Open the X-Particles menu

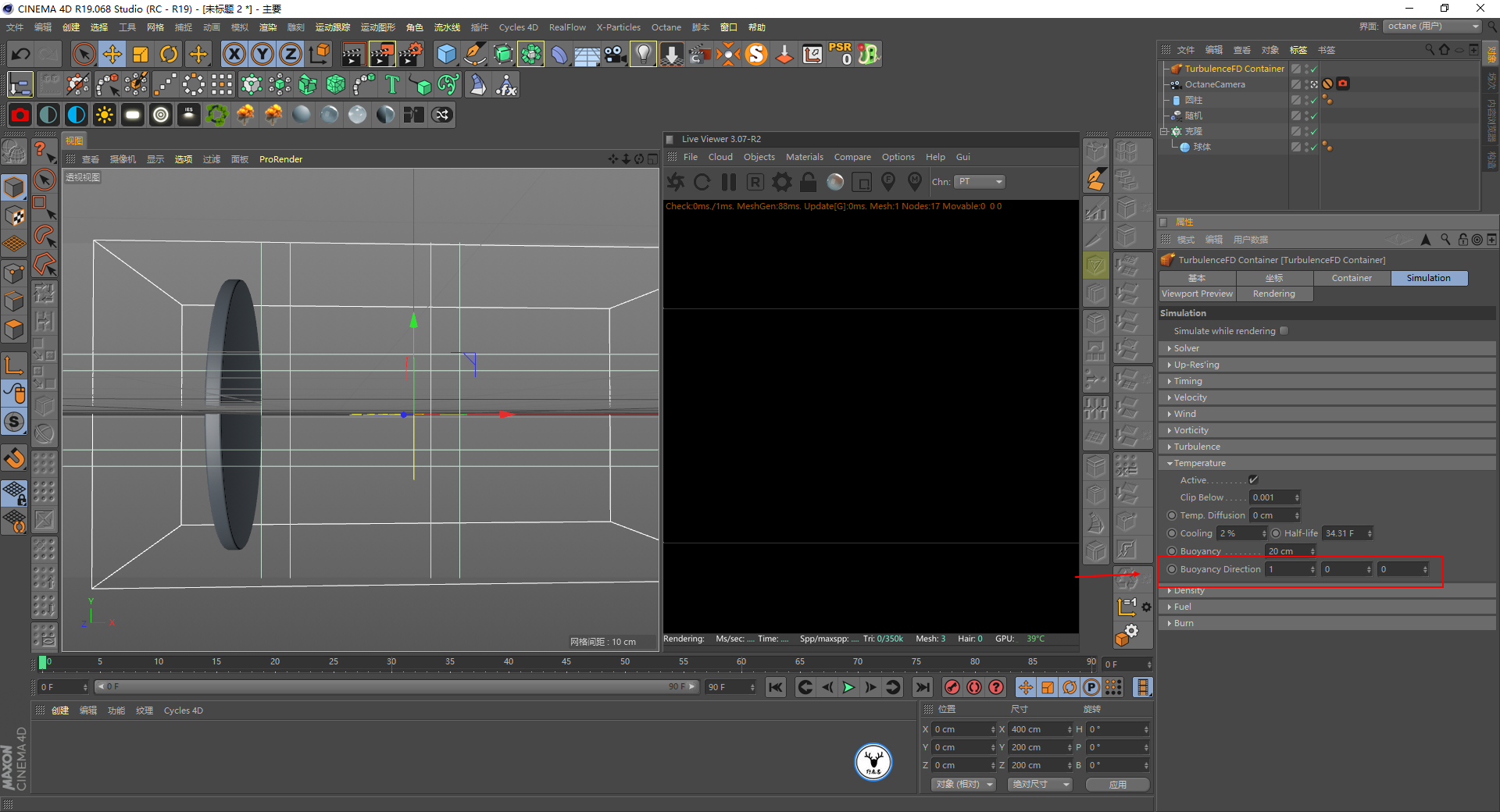pyautogui.click(x=619, y=27)
